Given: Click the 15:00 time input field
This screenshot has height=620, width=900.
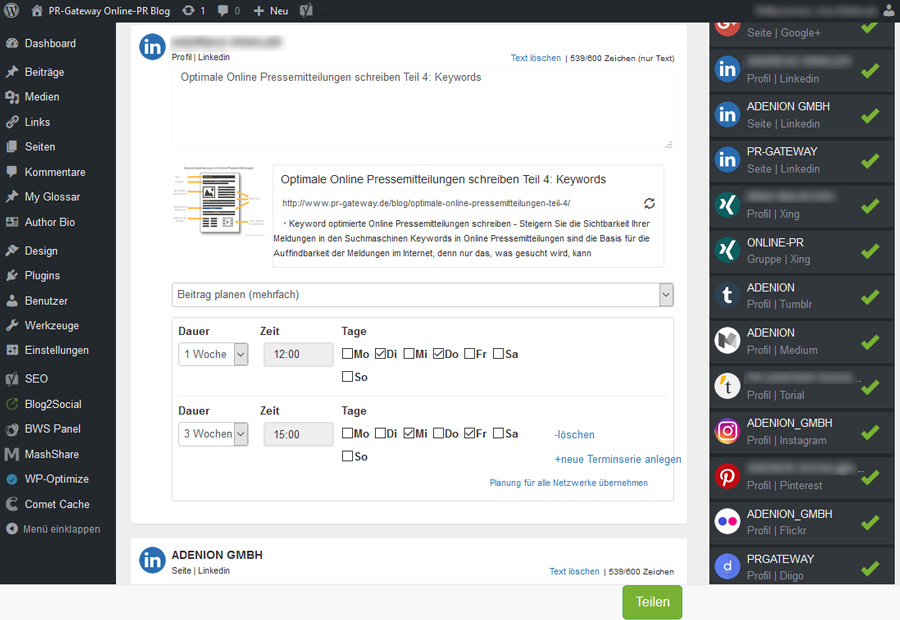Looking at the screenshot, I should click(298, 434).
